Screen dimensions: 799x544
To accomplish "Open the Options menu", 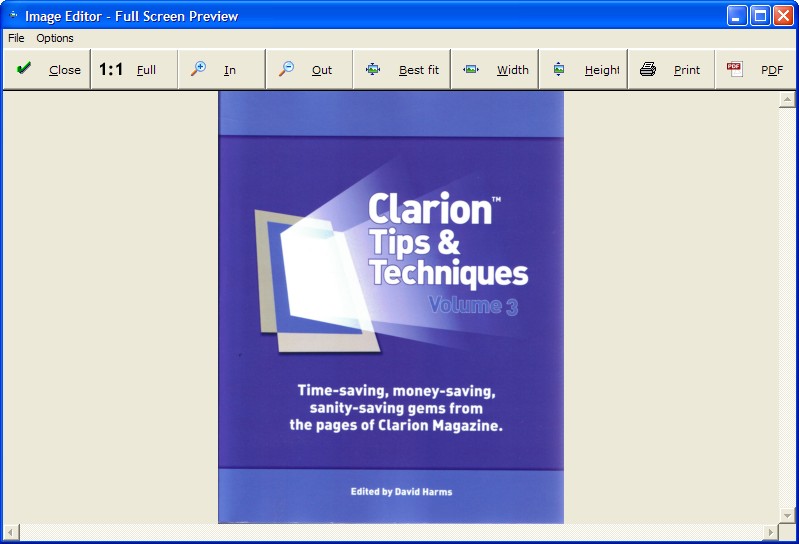I will click(55, 38).
